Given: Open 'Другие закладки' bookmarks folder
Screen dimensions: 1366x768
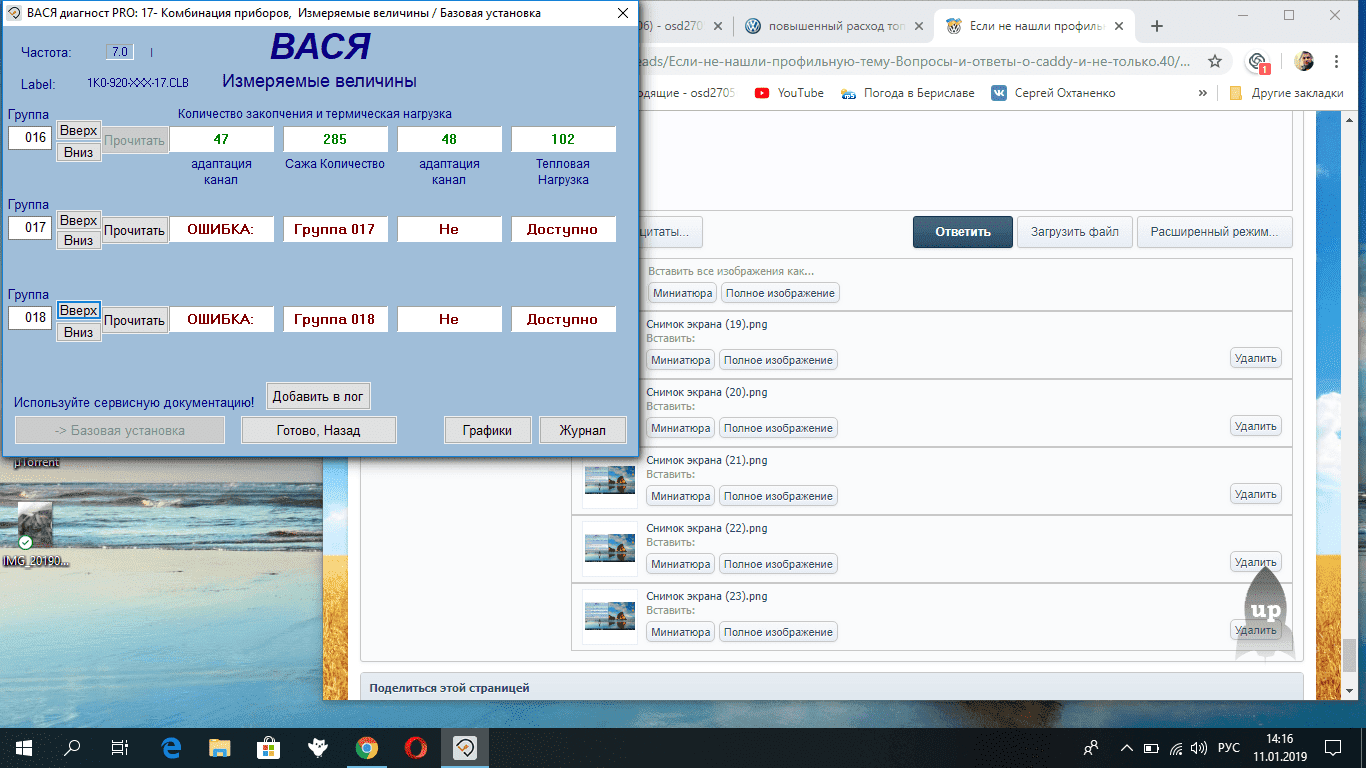Looking at the screenshot, I should point(1286,93).
